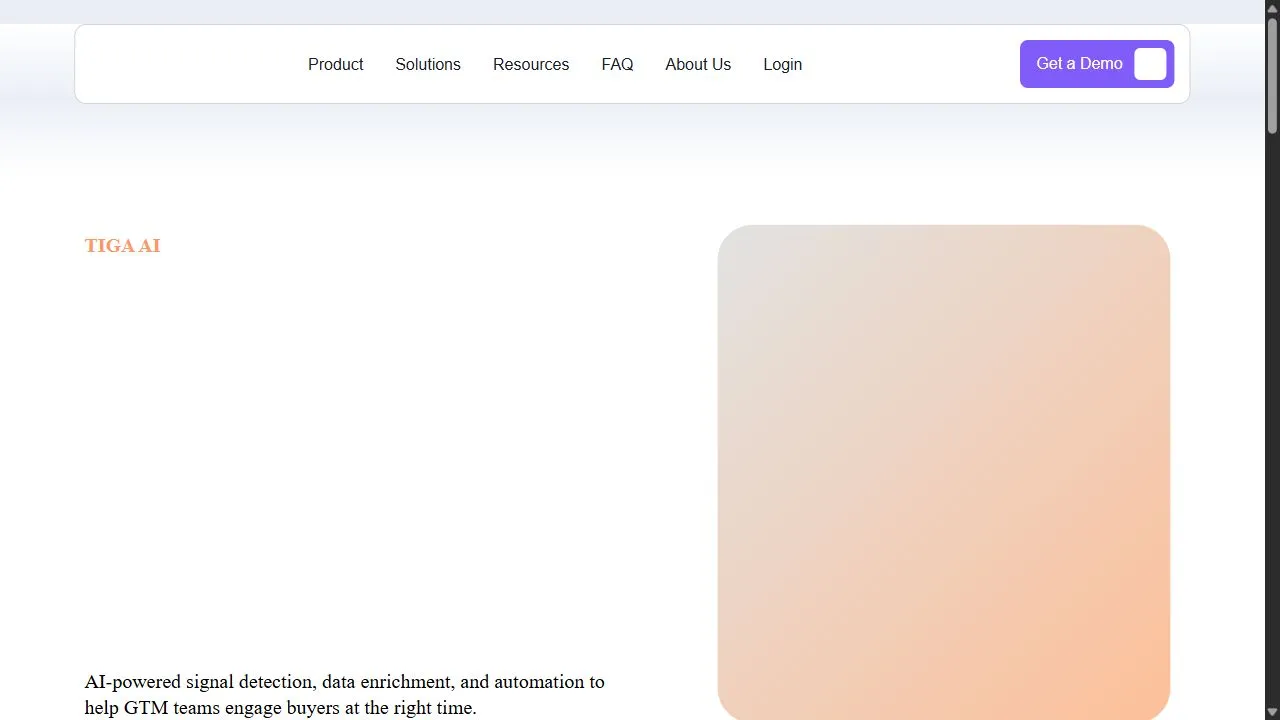Click the scrollbar track below the thumb
Viewport: 1280px width, 720px height.
[1272, 418]
